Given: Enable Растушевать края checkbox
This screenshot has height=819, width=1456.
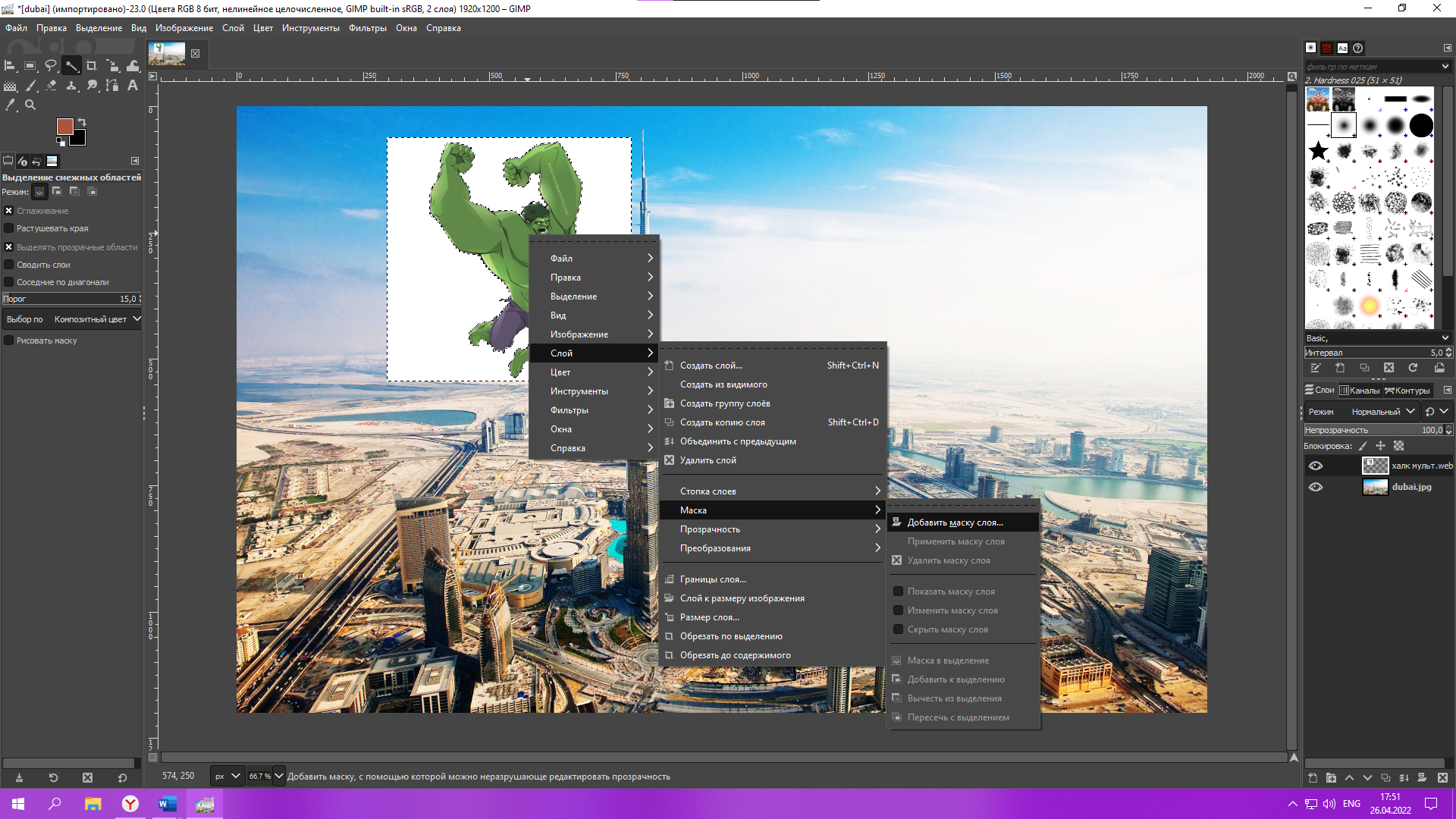Looking at the screenshot, I should coord(9,228).
